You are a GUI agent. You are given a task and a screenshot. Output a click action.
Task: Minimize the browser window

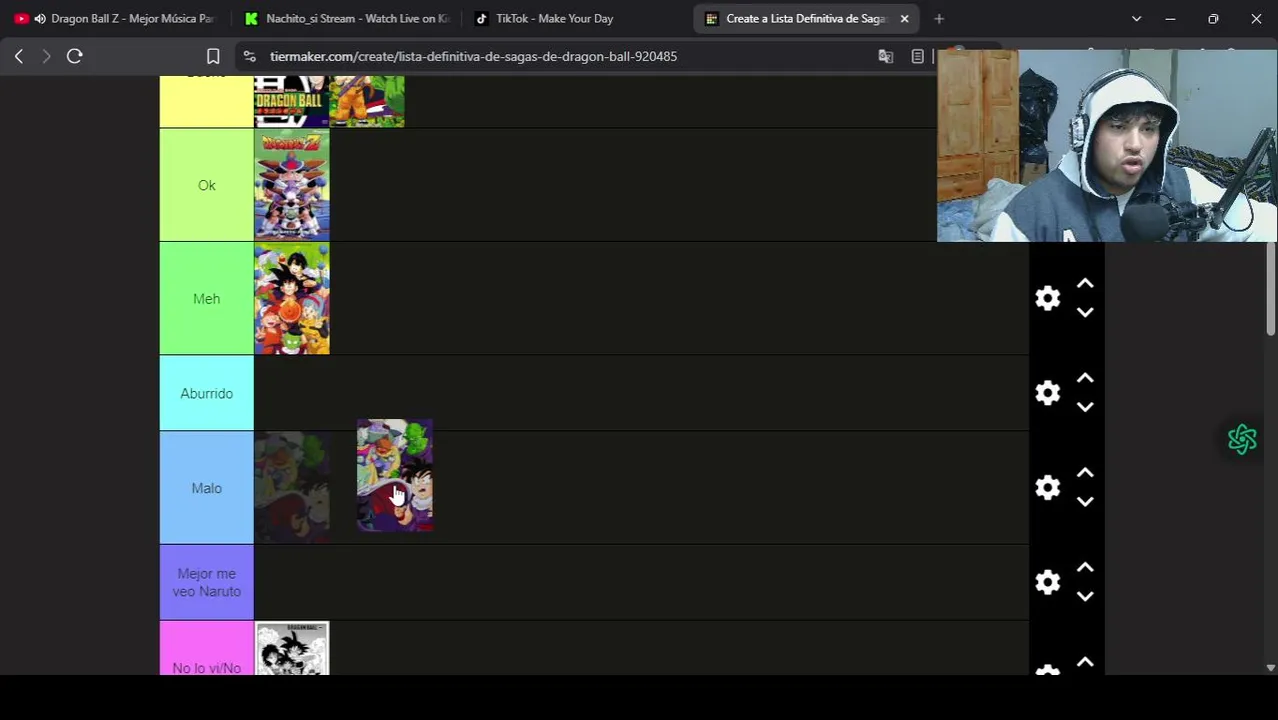tap(1170, 18)
